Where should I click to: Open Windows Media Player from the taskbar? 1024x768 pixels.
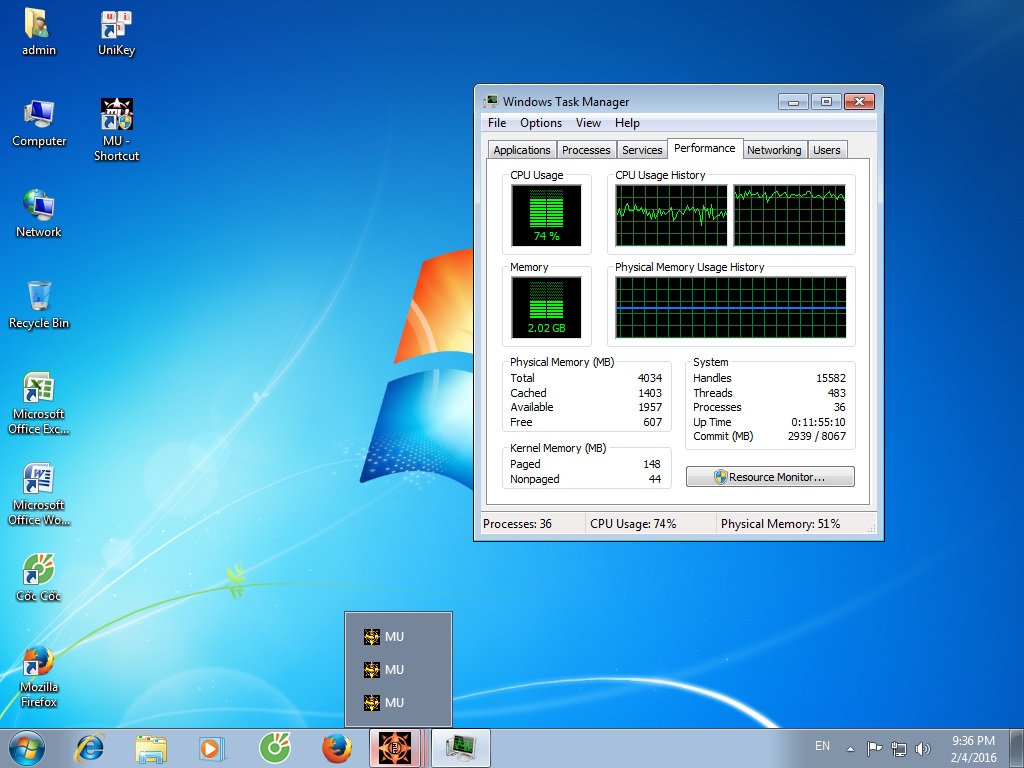point(212,748)
